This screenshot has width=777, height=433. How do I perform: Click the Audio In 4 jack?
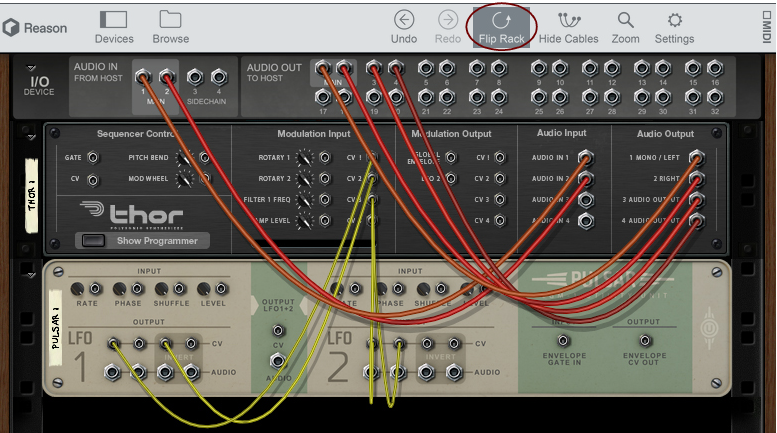(x=585, y=221)
